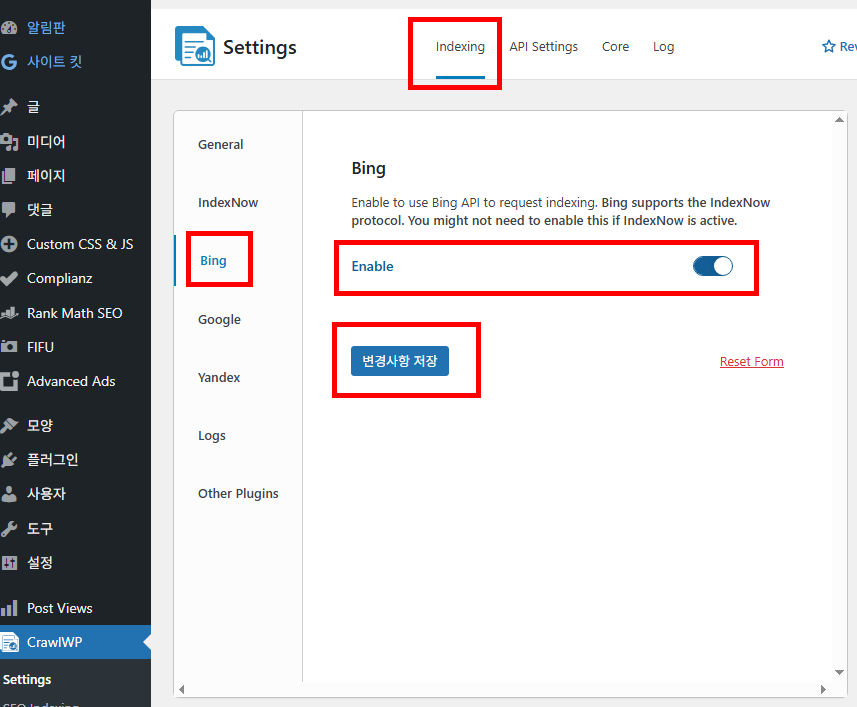Click the scroll down arrow

(840, 673)
